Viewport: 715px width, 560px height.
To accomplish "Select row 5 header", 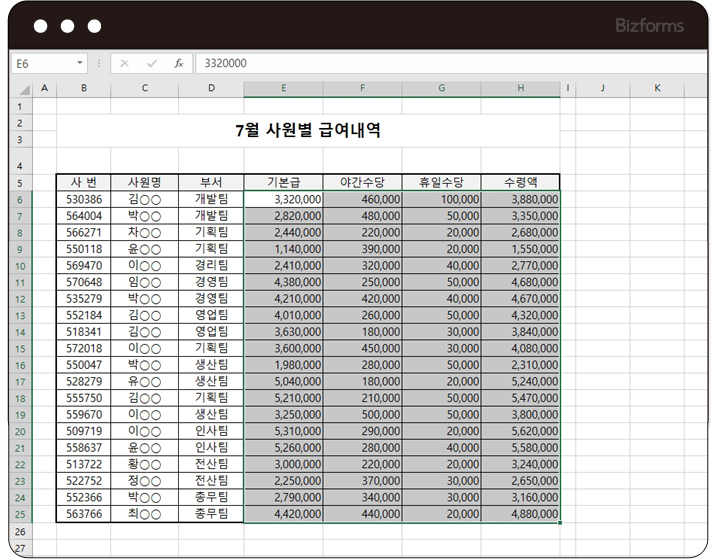I will pos(21,183).
